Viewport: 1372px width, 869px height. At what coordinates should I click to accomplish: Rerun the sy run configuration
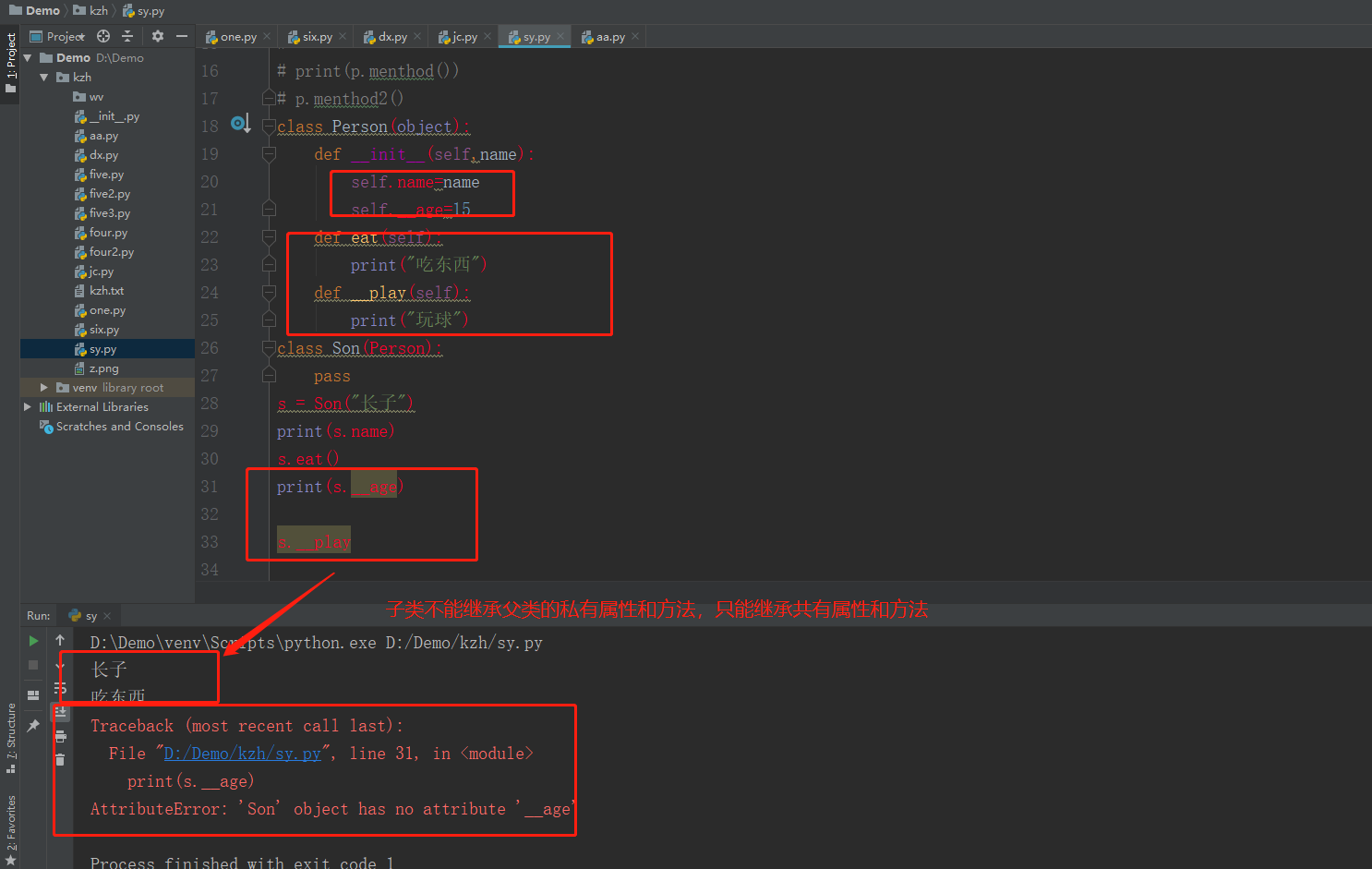(x=33, y=639)
